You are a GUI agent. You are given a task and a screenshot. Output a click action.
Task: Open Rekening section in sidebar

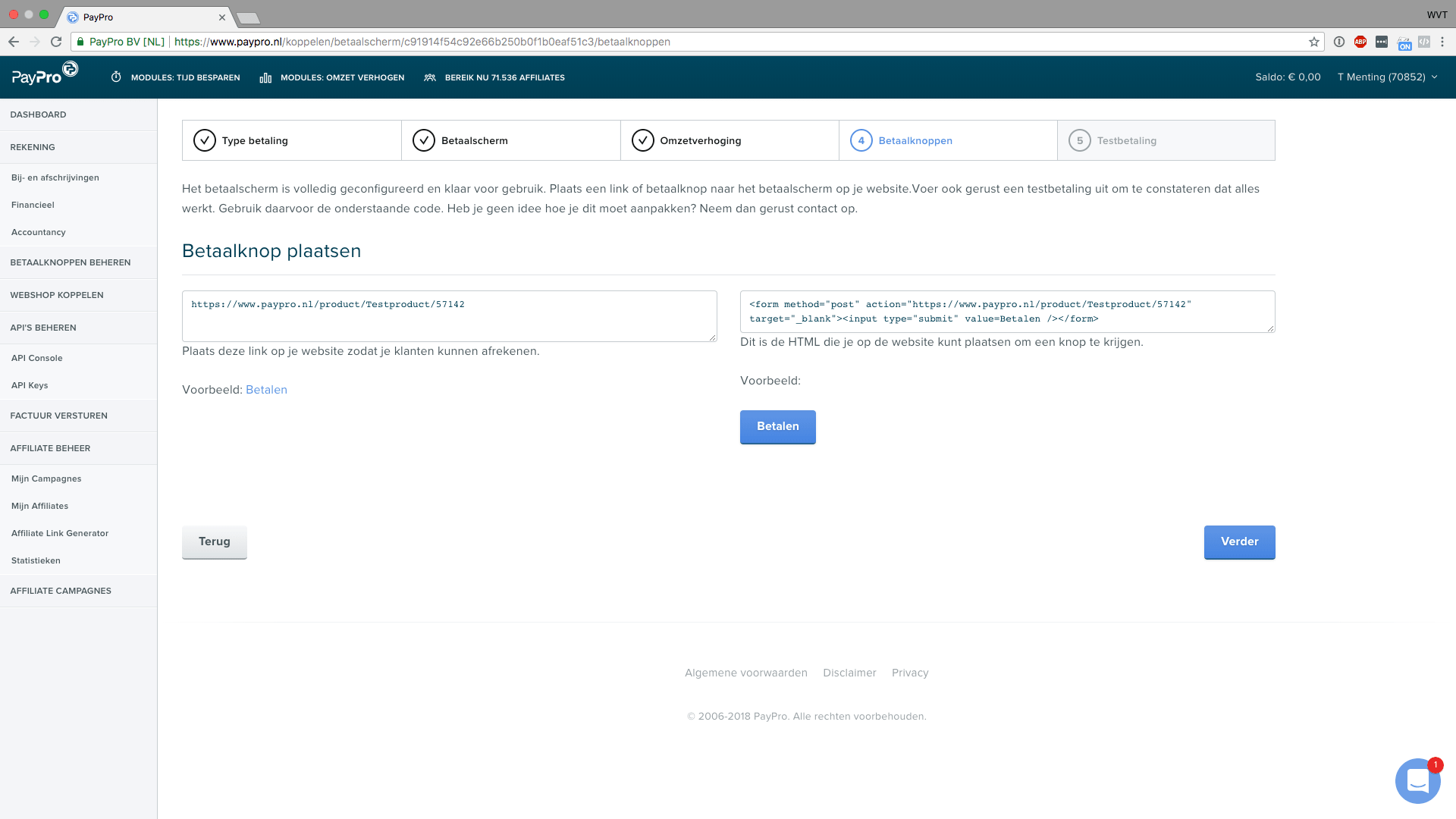pyautogui.click(x=79, y=147)
